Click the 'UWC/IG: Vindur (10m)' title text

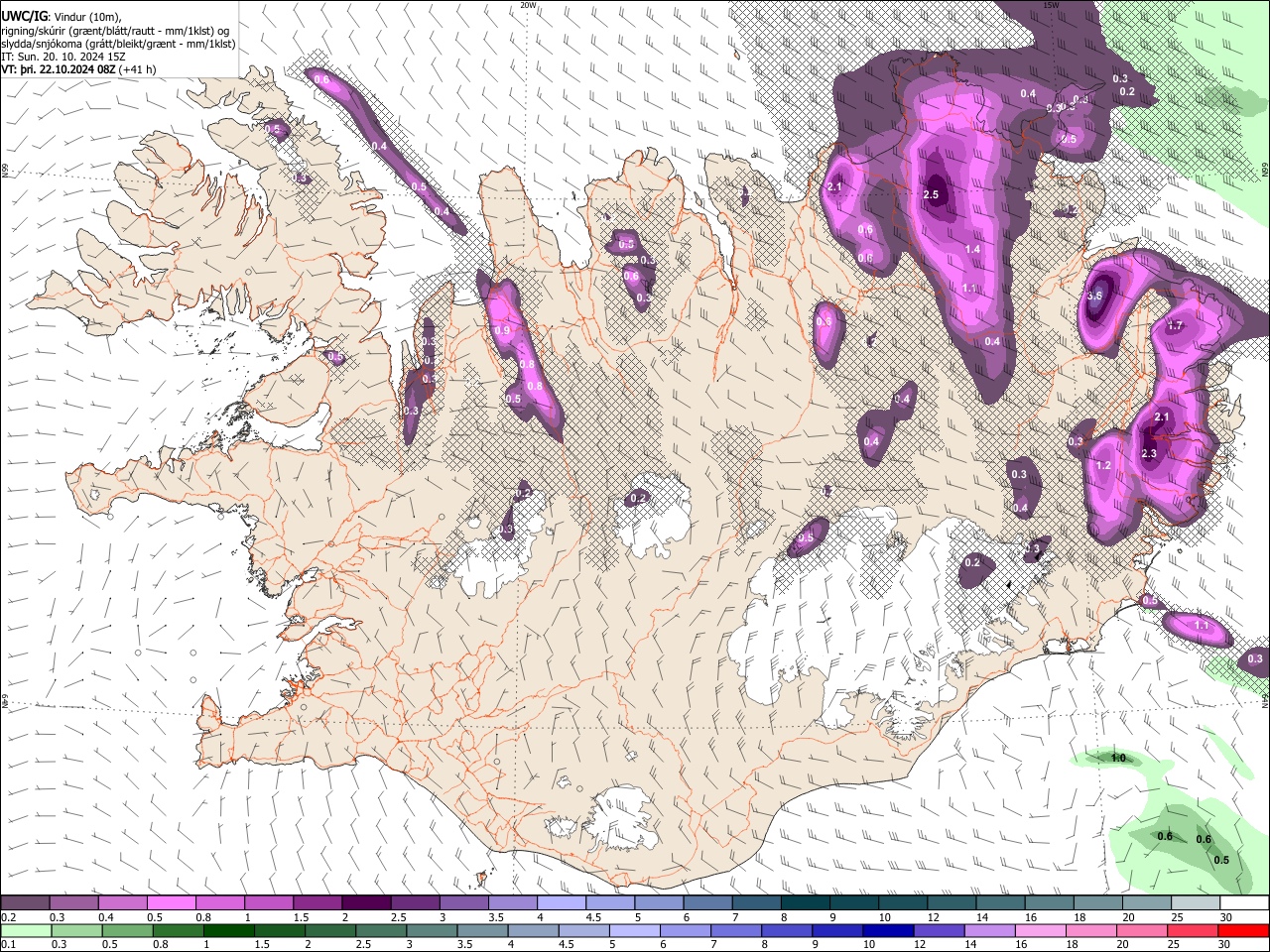pyautogui.click(x=62, y=16)
